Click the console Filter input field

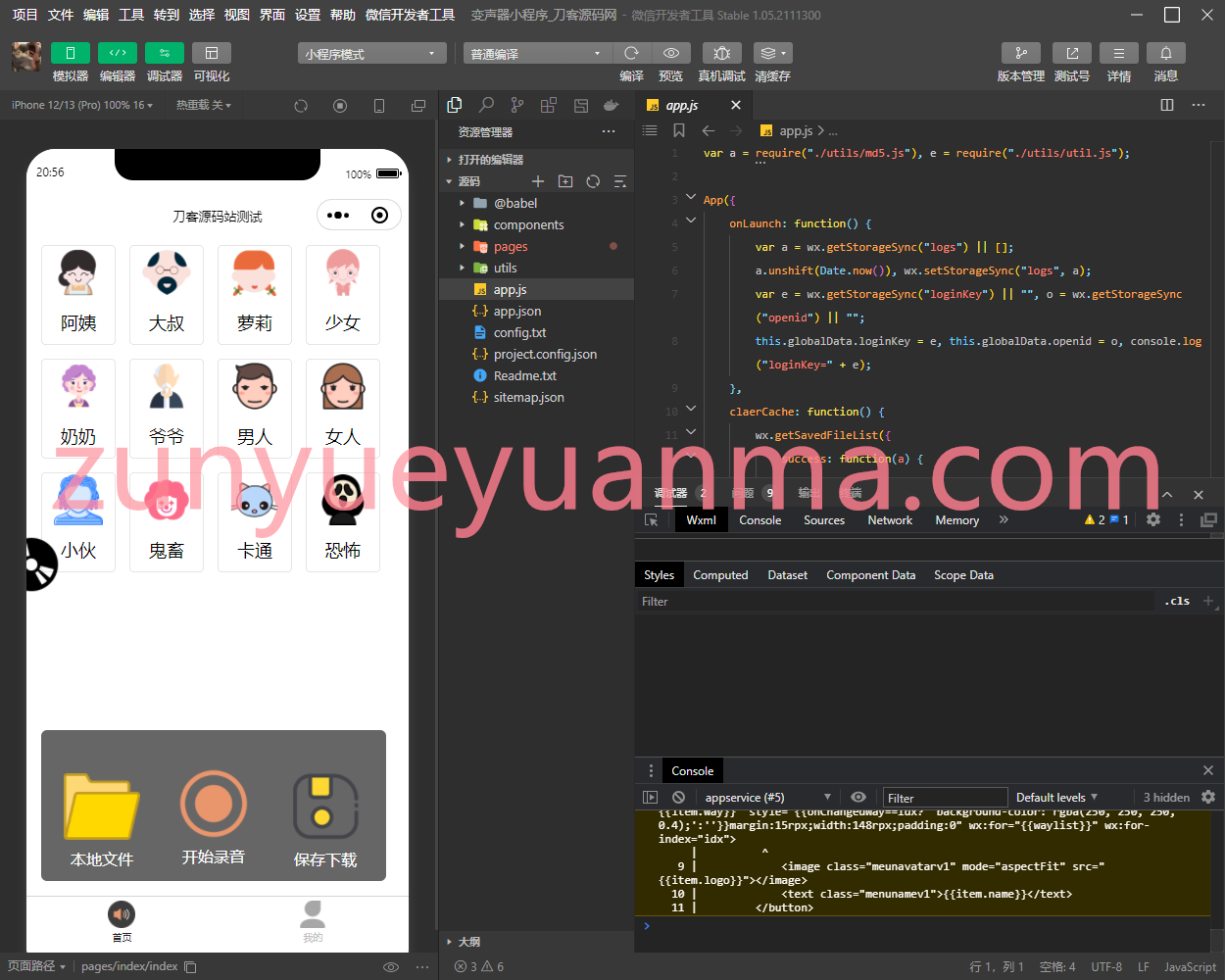tap(946, 798)
